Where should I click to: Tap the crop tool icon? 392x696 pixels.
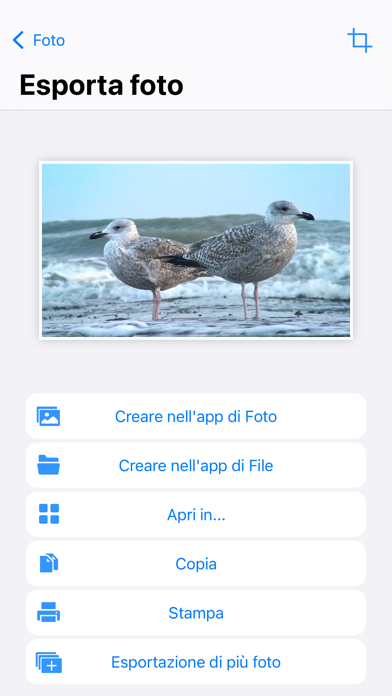[360, 40]
